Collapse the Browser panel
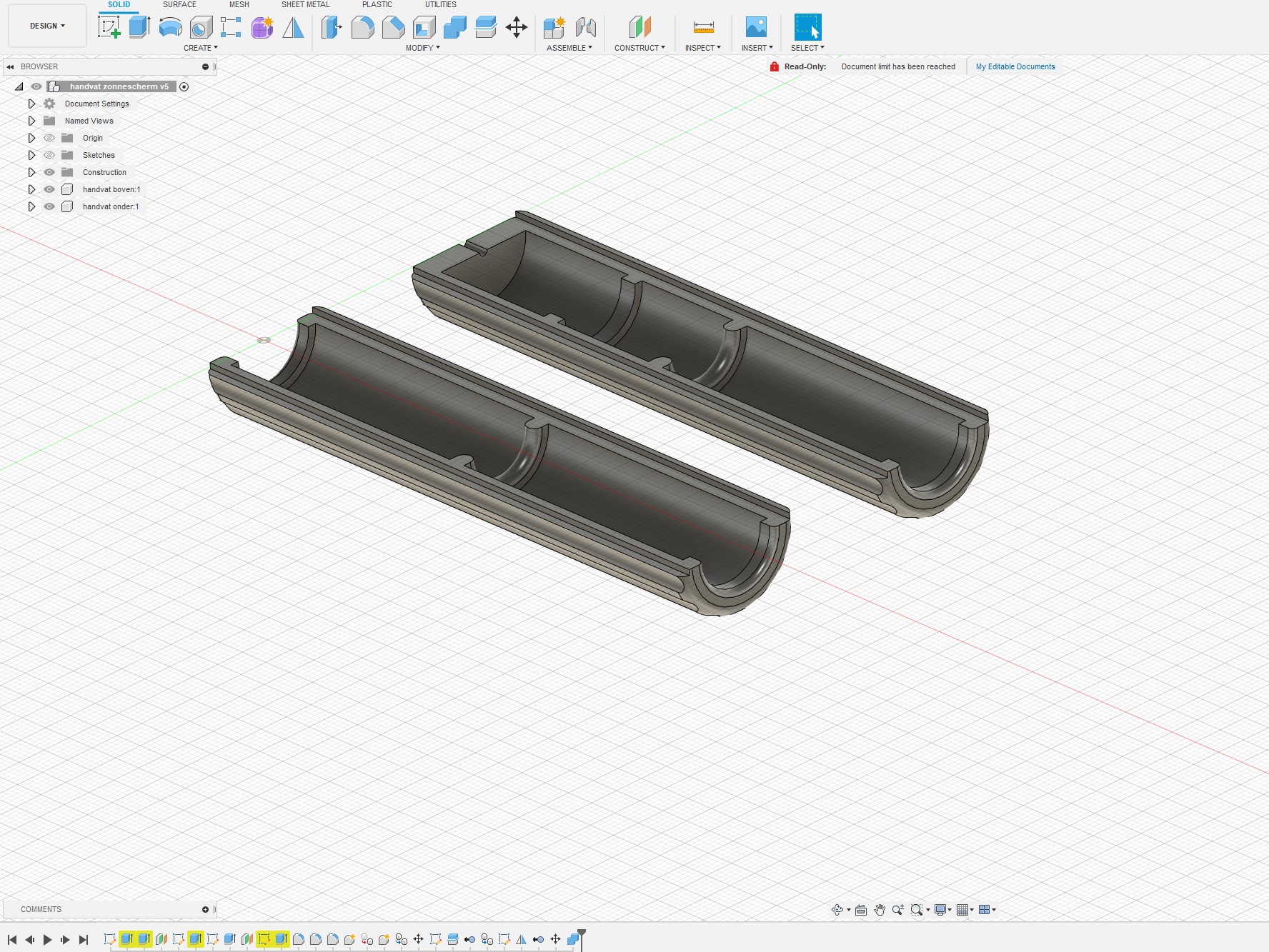Viewport: 1269px width, 952px height. (10, 66)
